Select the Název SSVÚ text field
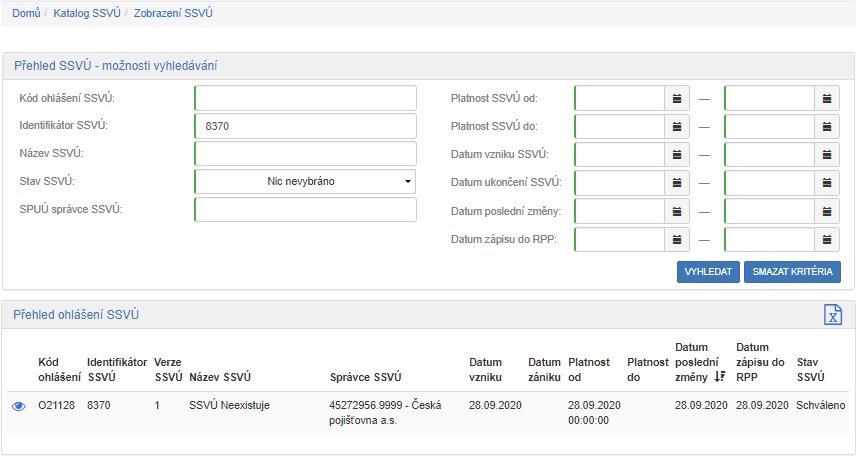The image size is (857, 456). point(305,154)
